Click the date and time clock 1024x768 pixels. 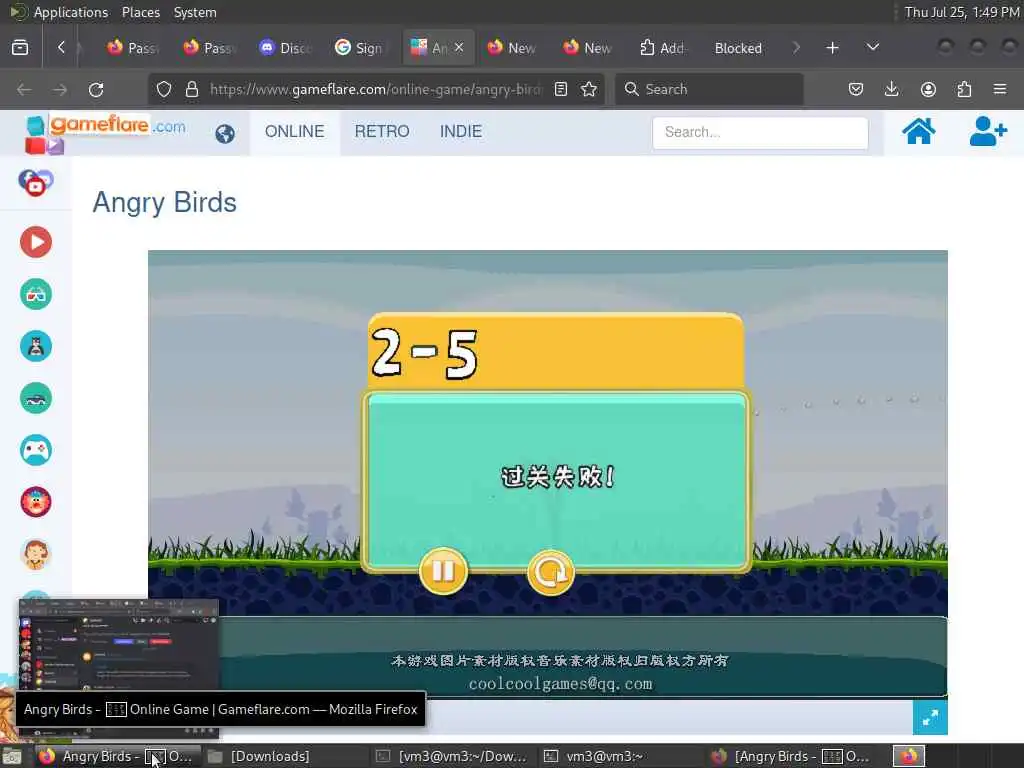coord(962,12)
